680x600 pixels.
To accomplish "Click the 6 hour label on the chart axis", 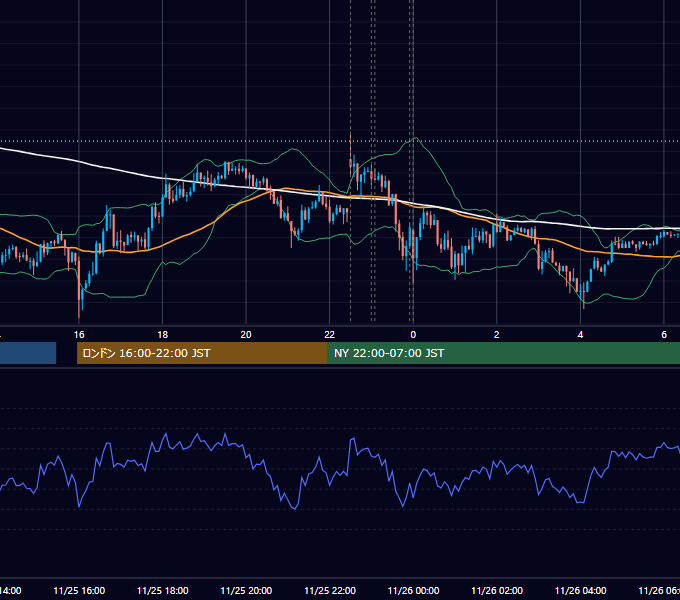I will pos(664,334).
